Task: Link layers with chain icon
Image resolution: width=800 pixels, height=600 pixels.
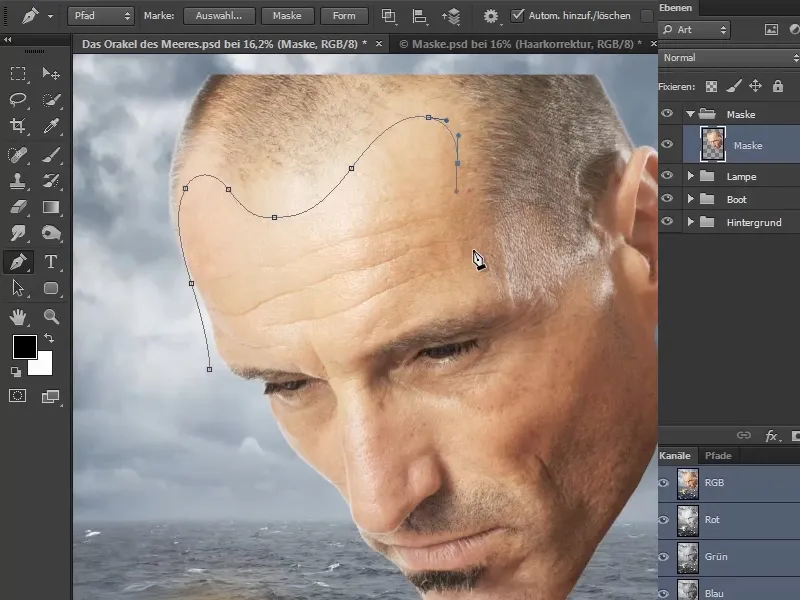Action: [x=744, y=435]
